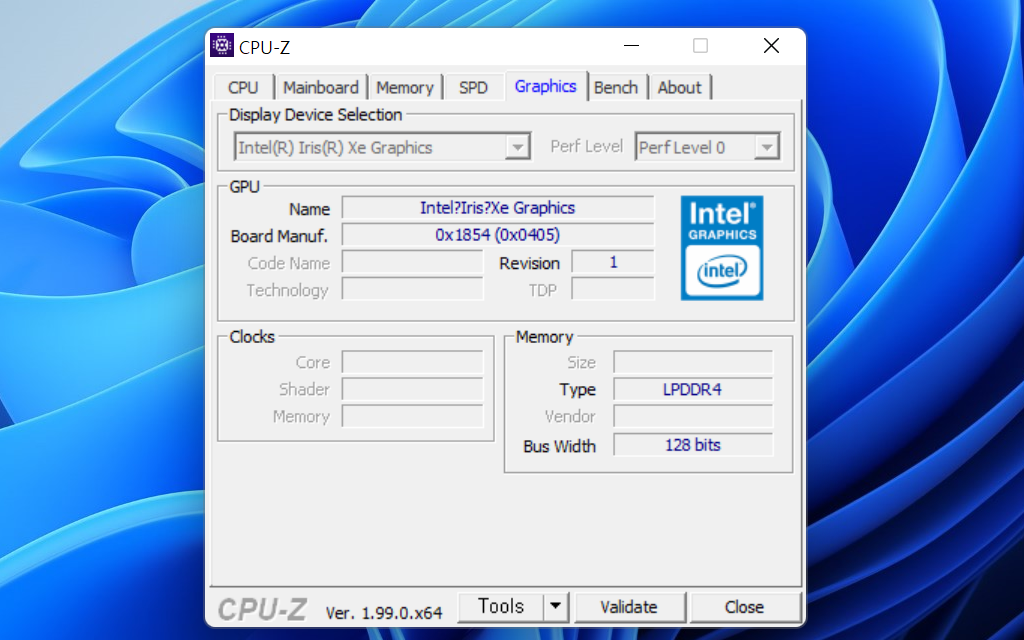Open the Tools arrow dropdown menu
Viewport: 1024px width, 640px height.
[x=556, y=607]
